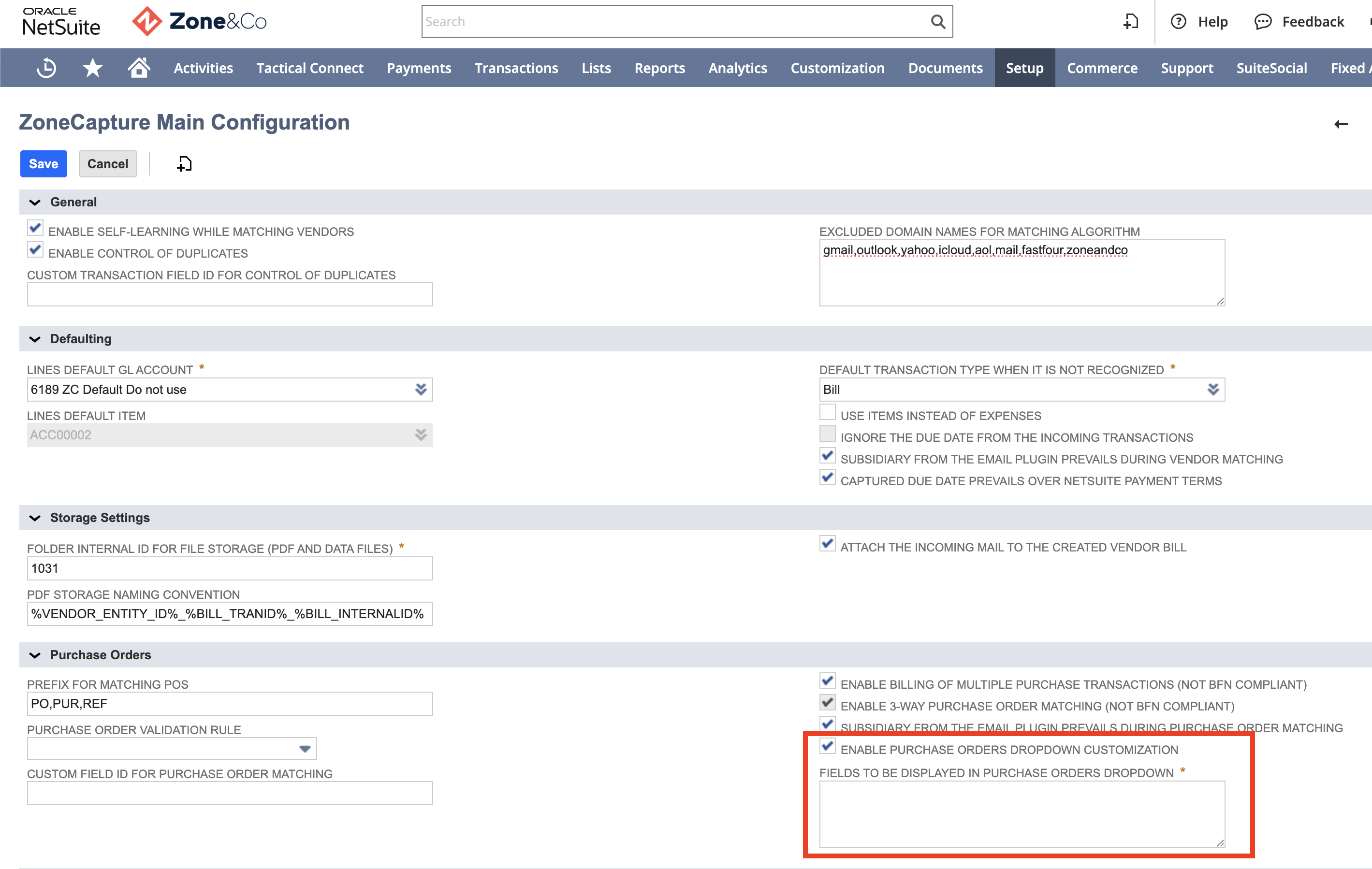Toggle Enable Purchase Orders Dropdown Customization
This screenshot has height=869, width=1372.
(827, 746)
